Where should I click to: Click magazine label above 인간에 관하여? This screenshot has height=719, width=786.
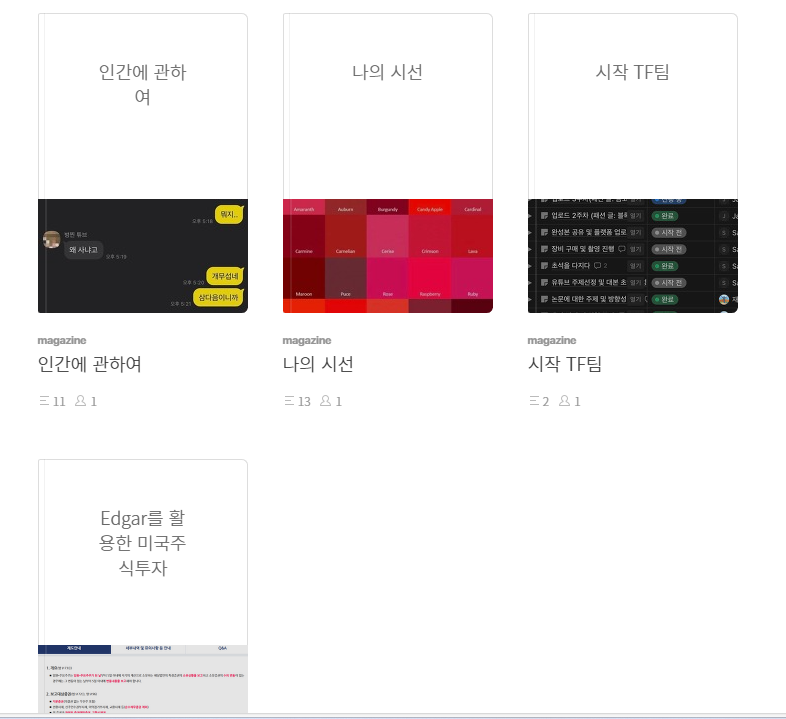pos(62,340)
